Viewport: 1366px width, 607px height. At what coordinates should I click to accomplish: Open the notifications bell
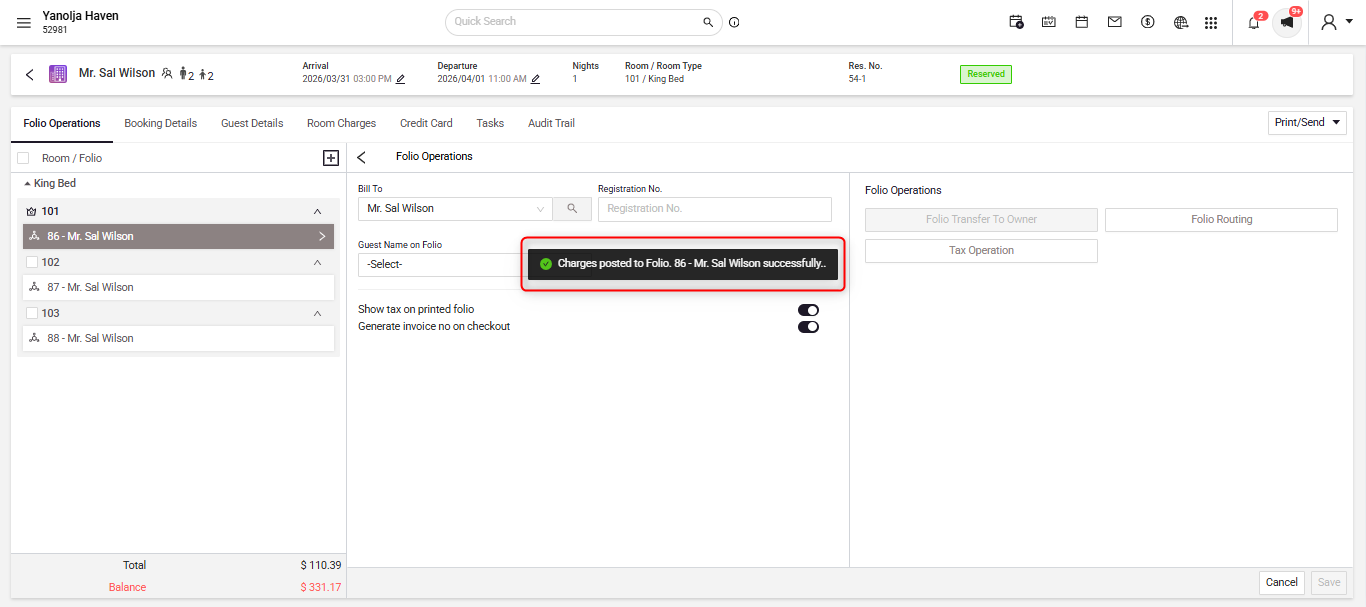(1254, 22)
